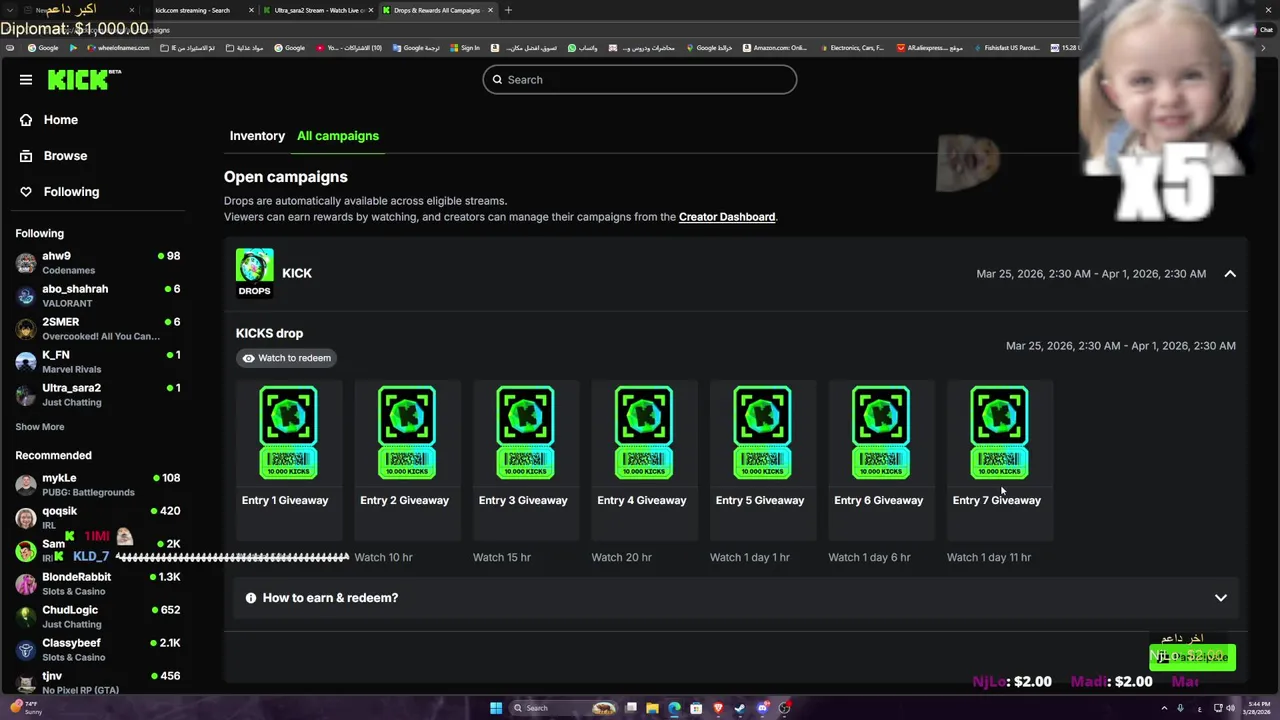This screenshot has height=720, width=1280.
Task: Open Creator Dashboard link
Action: [727, 217]
